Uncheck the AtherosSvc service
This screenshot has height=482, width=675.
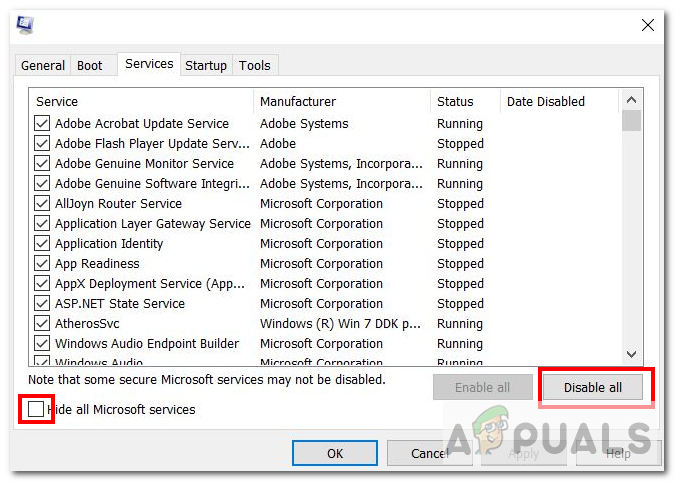tap(42, 324)
